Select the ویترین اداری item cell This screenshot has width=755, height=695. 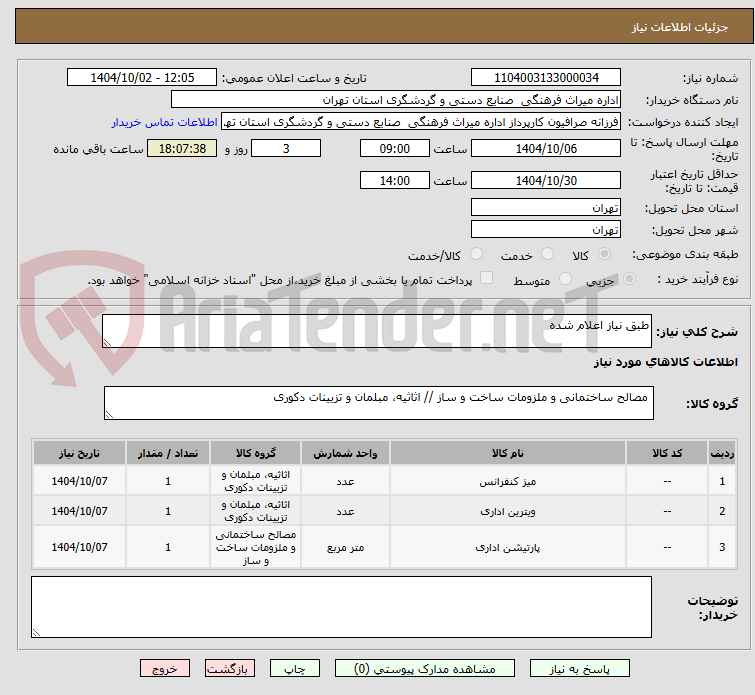point(508,511)
